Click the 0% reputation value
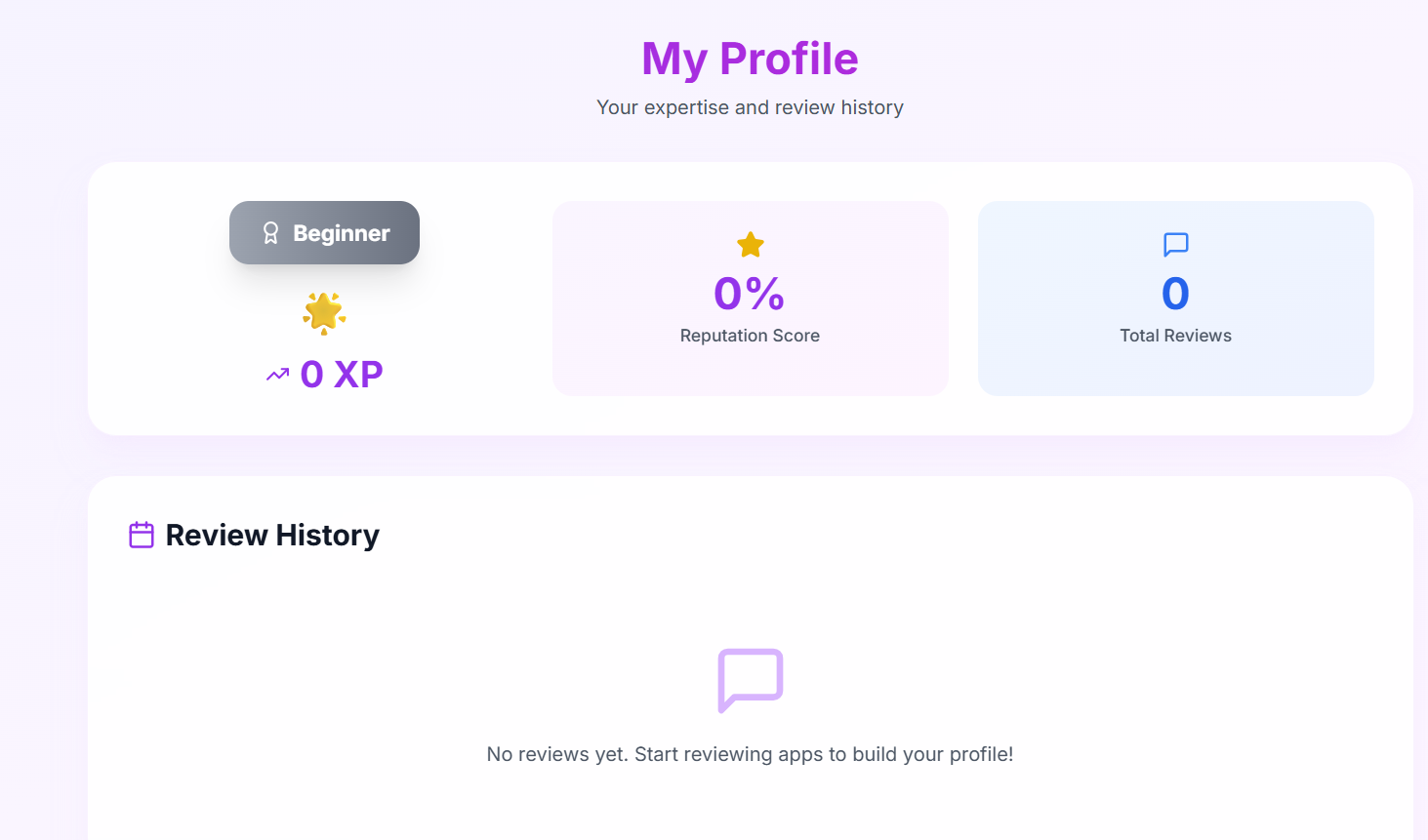Image resolution: width=1428 pixels, height=840 pixels. tap(750, 292)
